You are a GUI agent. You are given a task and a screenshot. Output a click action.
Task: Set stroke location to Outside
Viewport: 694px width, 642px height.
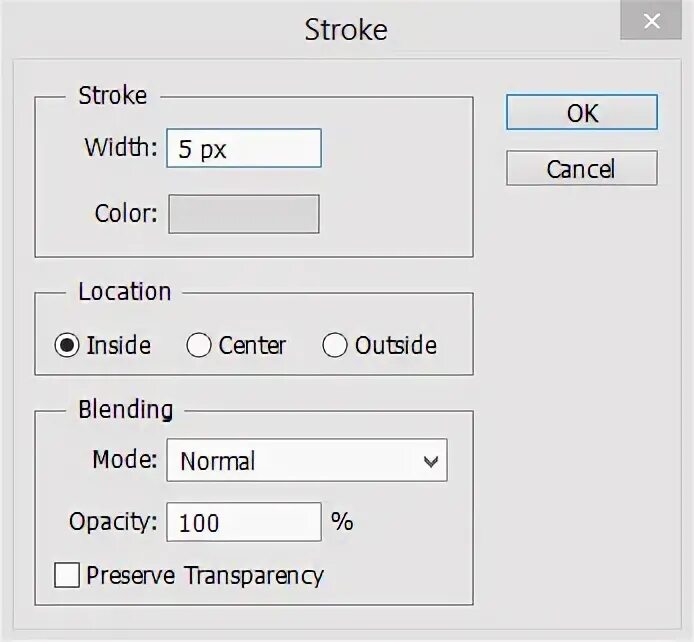click(335, 346)
